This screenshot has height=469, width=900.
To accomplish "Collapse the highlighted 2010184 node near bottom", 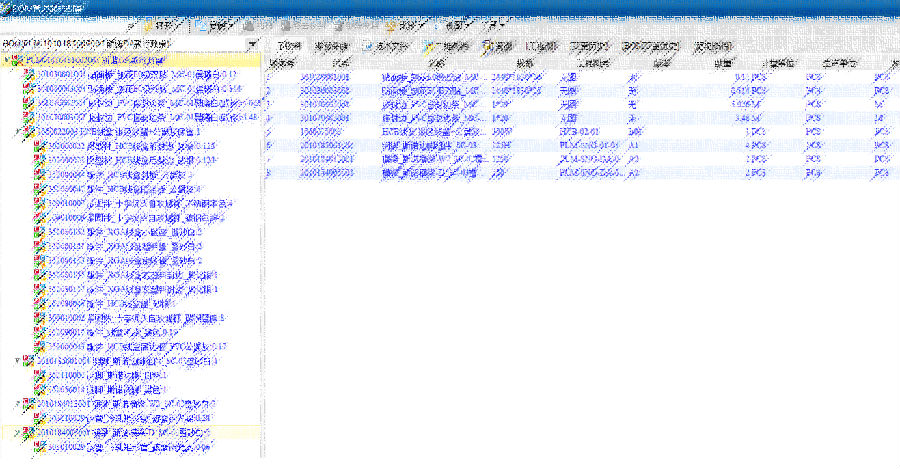I will click(17, 432).
